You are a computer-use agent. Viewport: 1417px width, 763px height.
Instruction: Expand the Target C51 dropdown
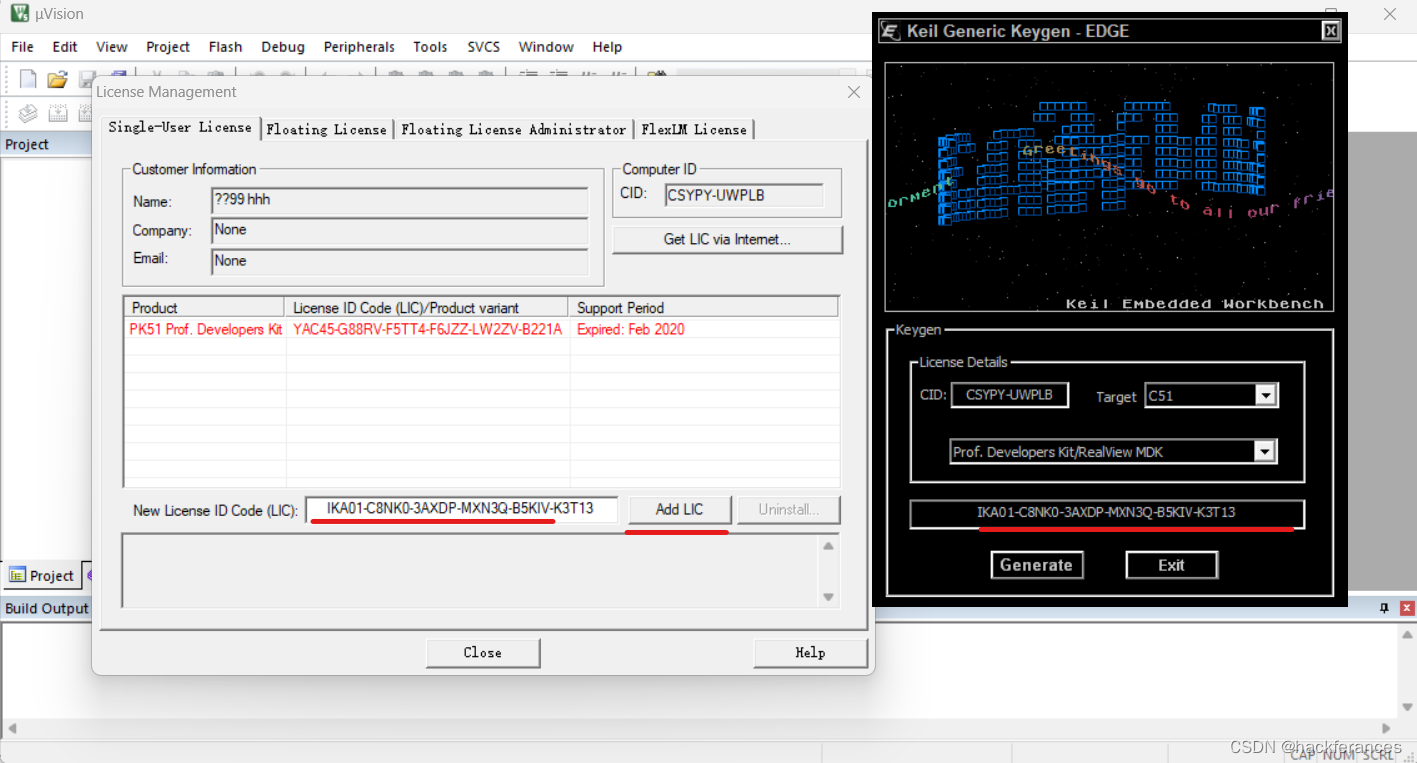point(1266,396)
